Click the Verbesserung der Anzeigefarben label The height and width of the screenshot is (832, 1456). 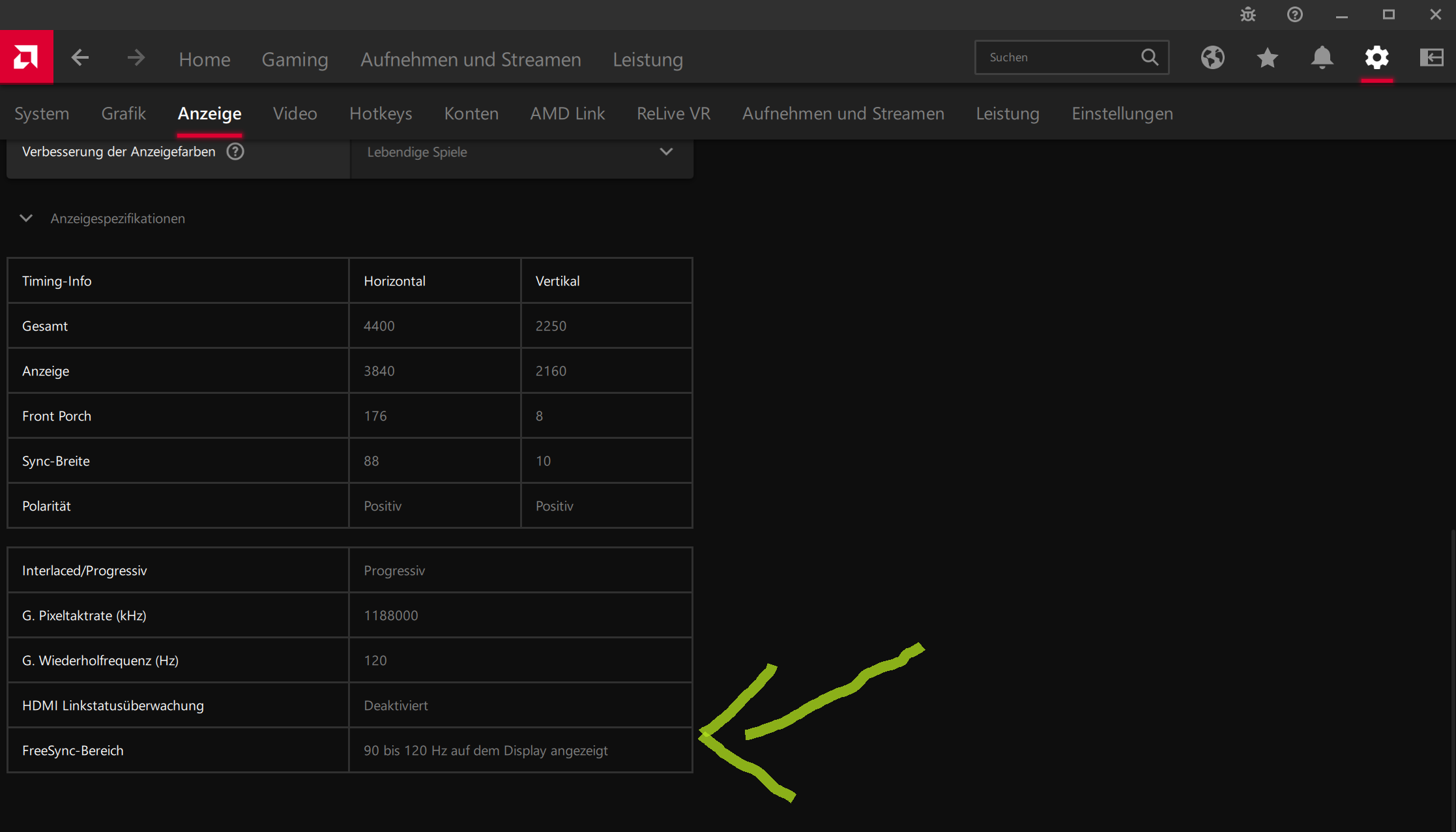[x=119, y=152]
